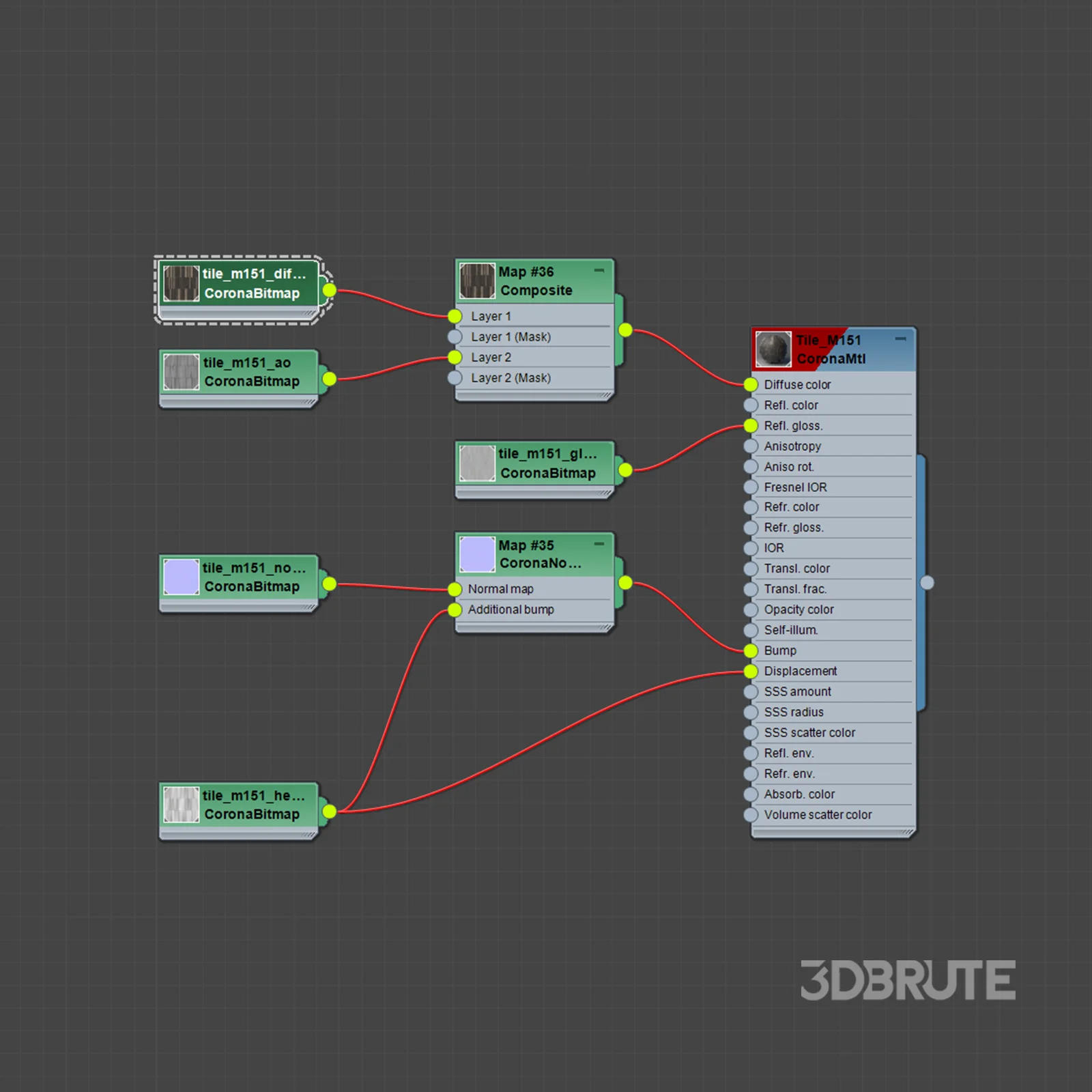Select the Bump slot label
Screen dimensions: 1092x1092
(x=780, y=651)
